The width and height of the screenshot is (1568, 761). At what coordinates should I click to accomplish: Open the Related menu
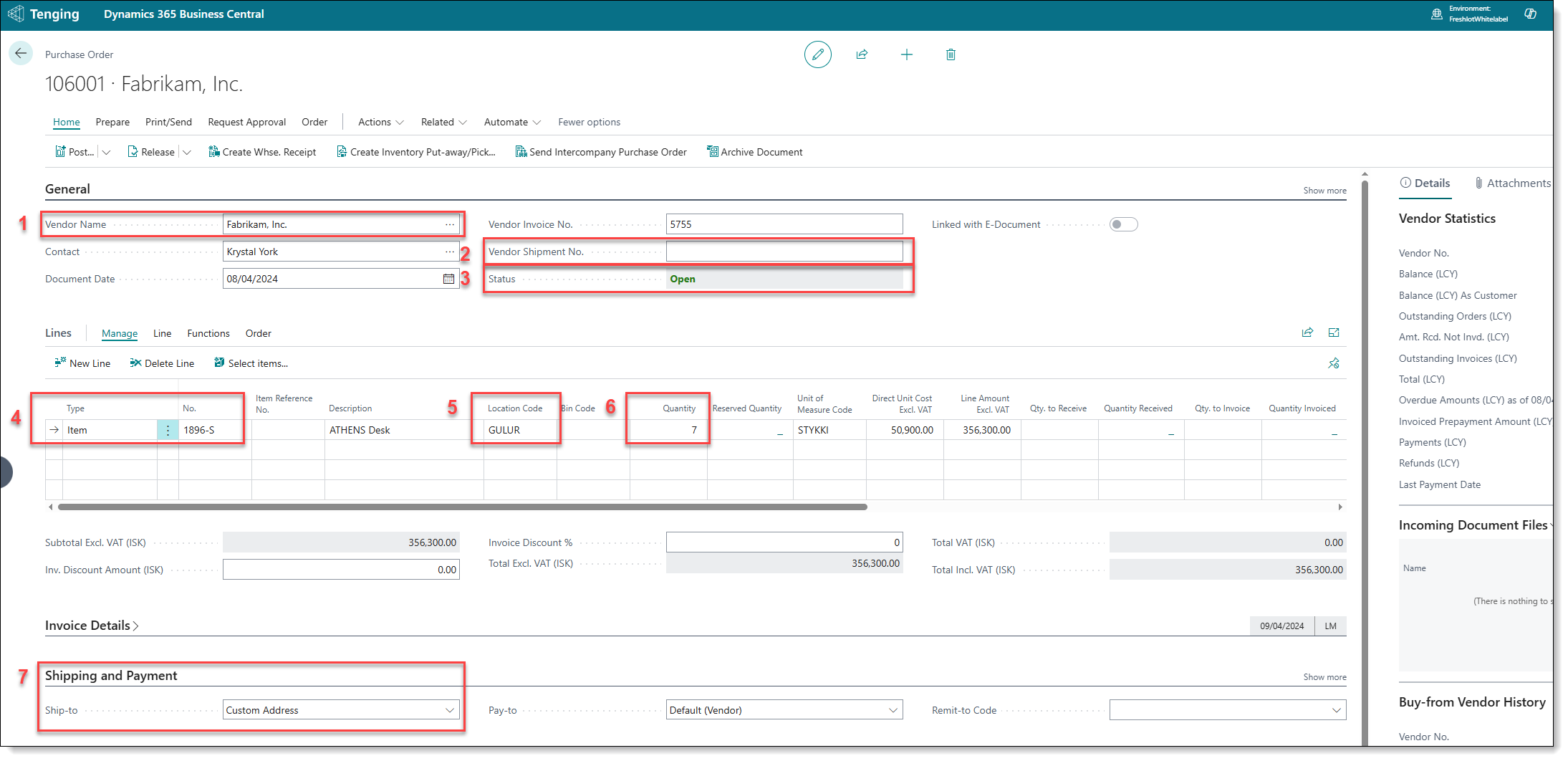(x=444, y=122)
